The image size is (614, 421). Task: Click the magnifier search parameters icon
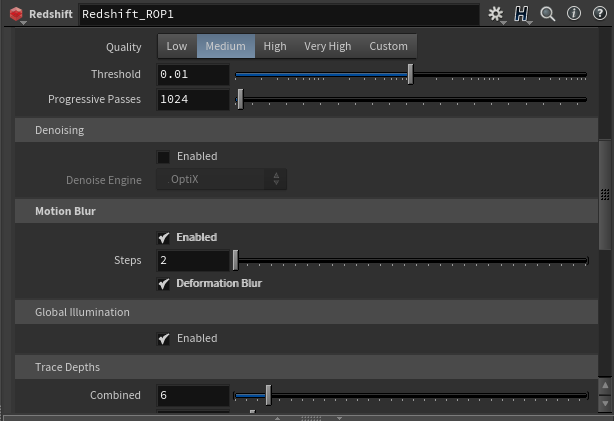(x=548, y=14)
